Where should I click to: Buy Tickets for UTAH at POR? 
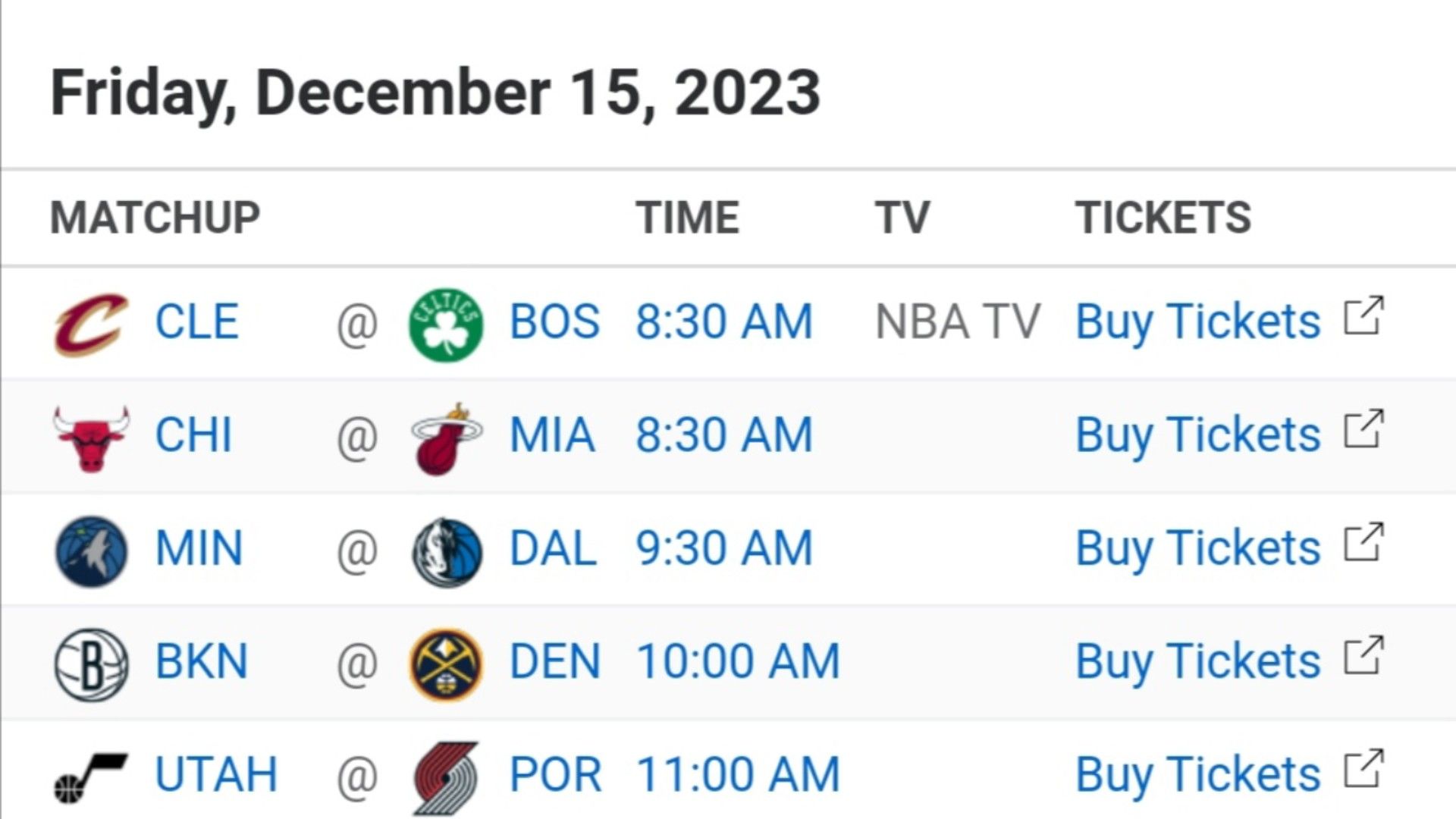point(1198,775)
